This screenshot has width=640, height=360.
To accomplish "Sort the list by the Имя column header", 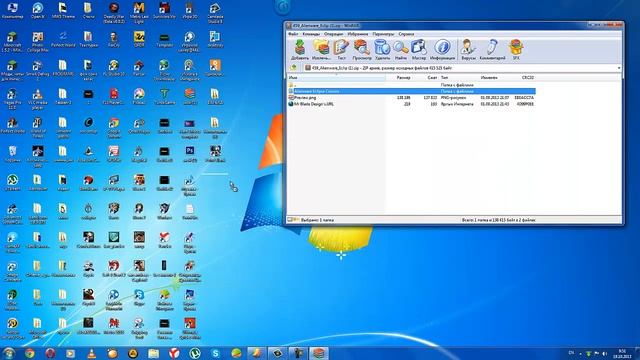I will [x=336, y=78].
